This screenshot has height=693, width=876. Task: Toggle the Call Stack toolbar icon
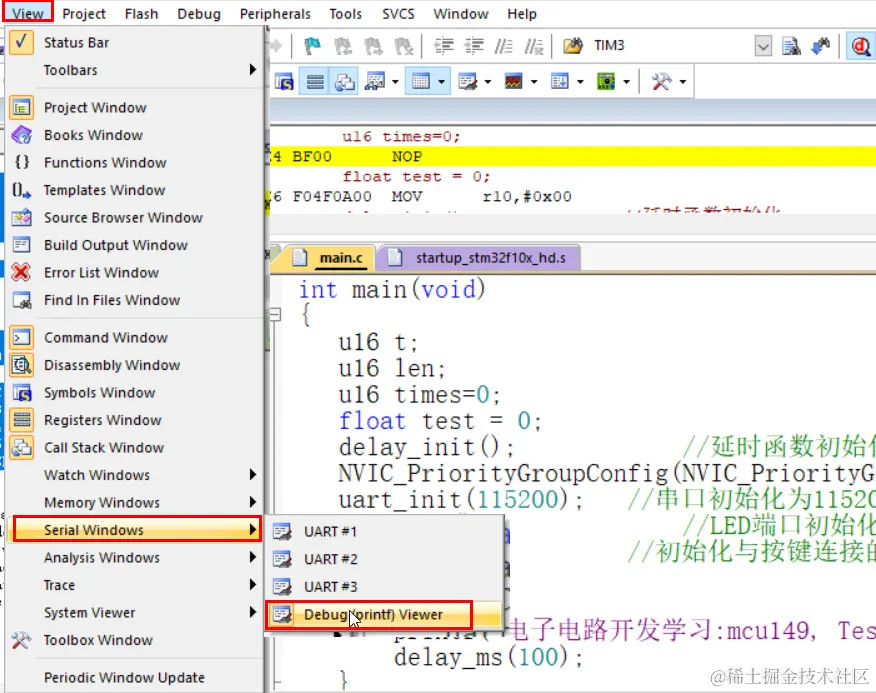pos(345,82)
